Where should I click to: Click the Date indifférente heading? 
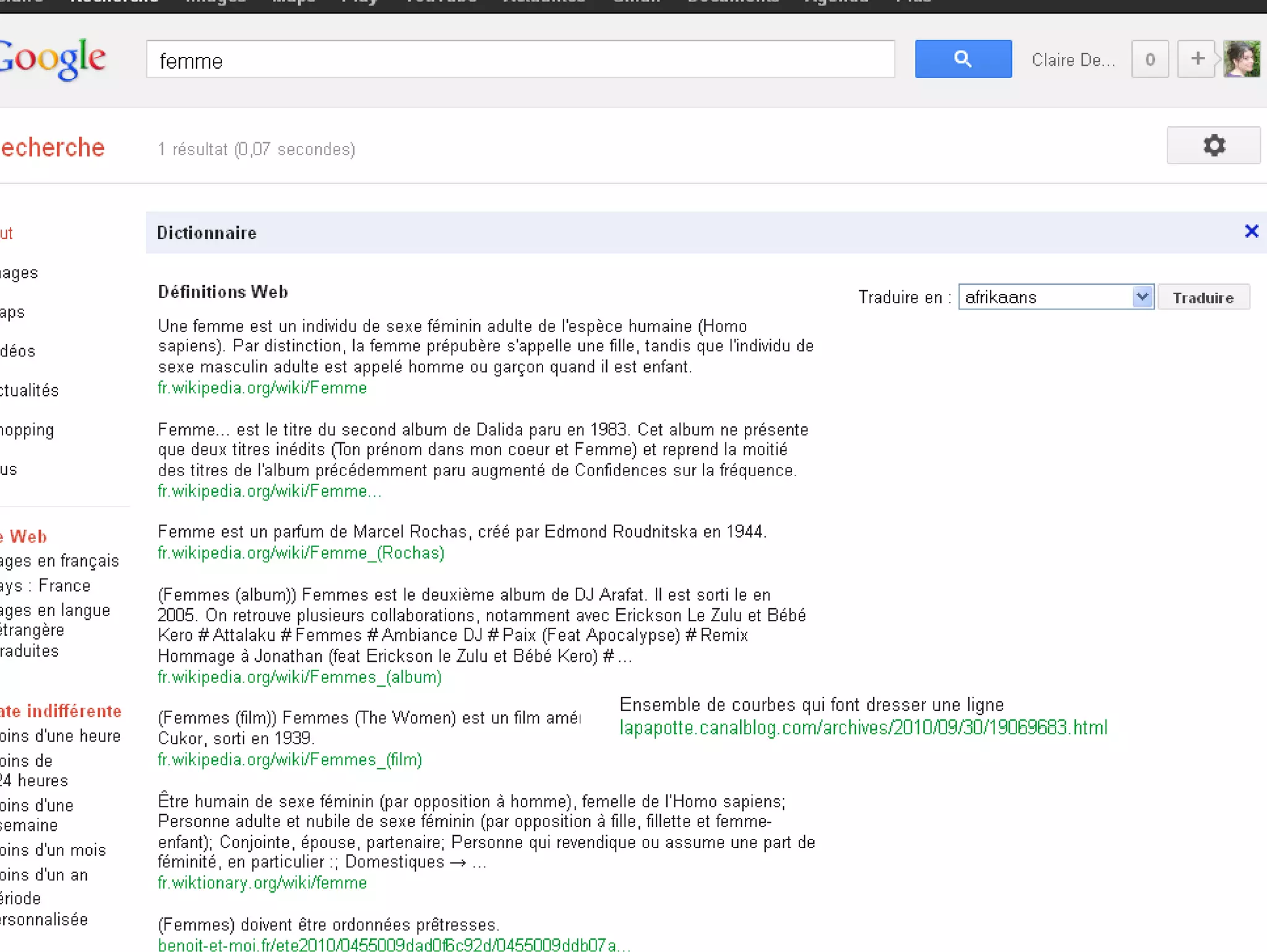click(x=61, y=711)
